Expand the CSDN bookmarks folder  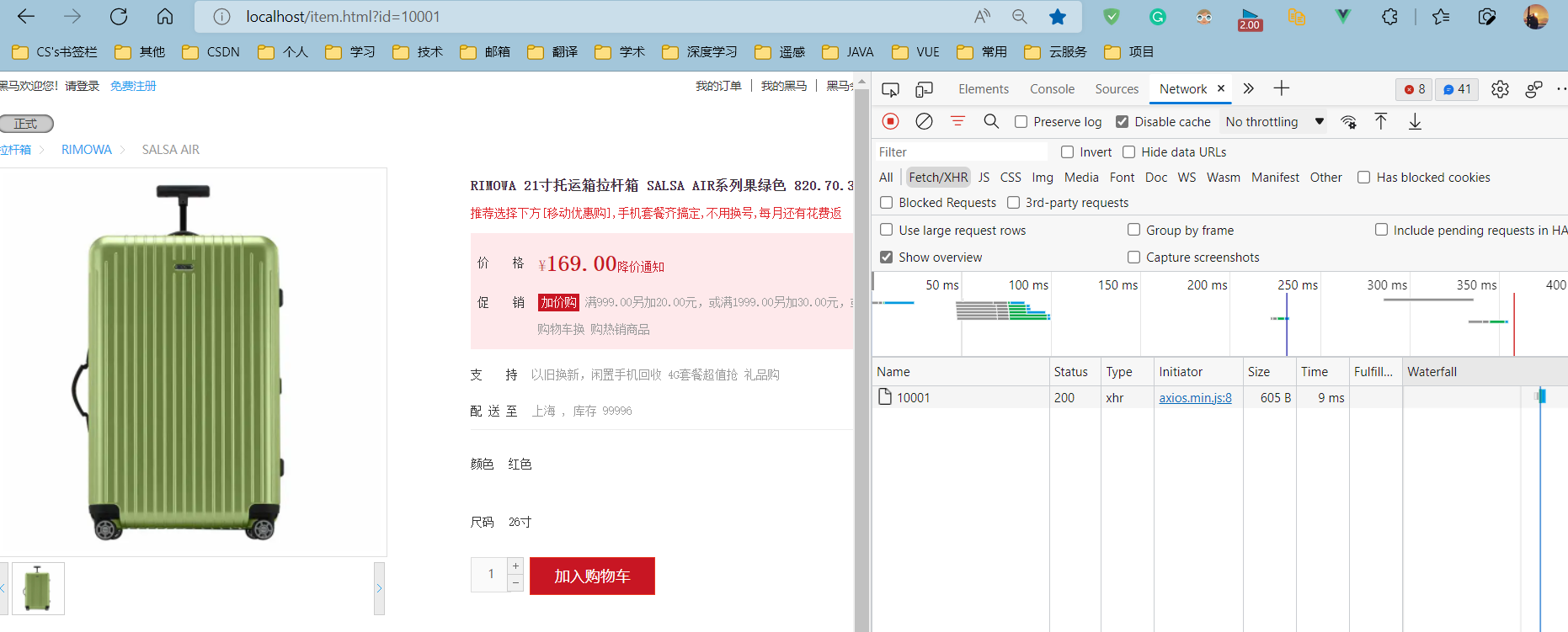tap(211, 52)
